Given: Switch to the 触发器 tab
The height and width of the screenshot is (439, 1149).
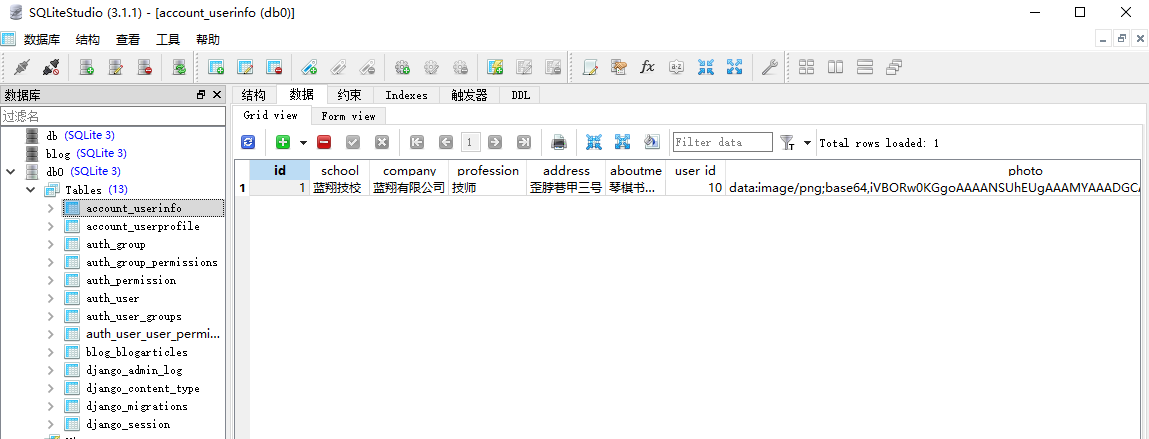Looking at the screenshot, I should coord(469,95).
